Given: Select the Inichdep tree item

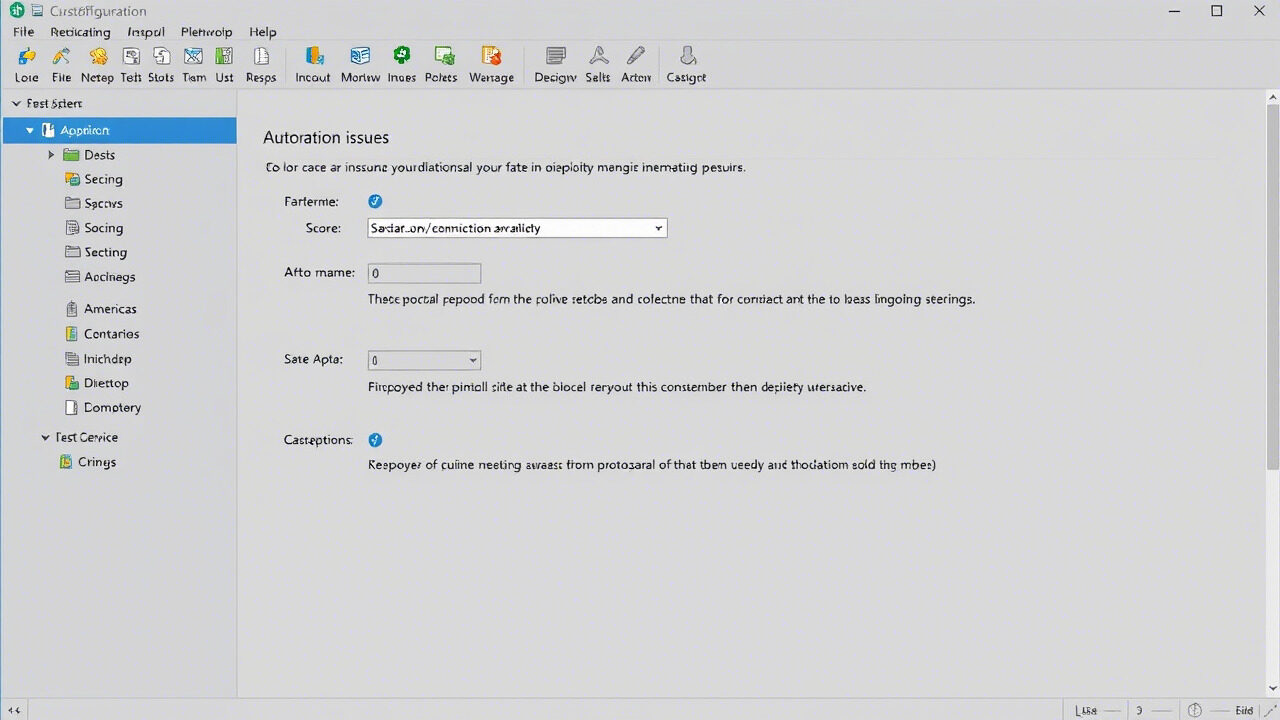Looking at the screenshot, I should click(107, 359).
